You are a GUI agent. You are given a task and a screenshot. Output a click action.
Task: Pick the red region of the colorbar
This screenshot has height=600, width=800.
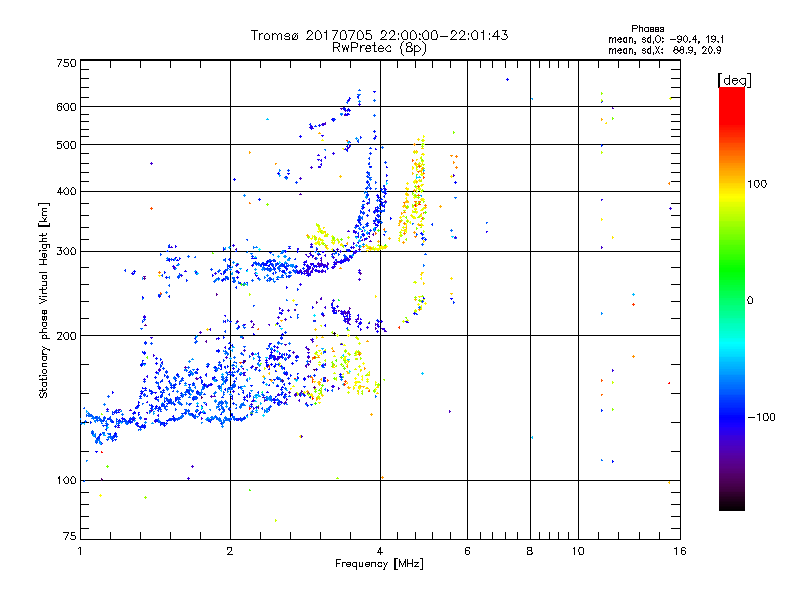732,105
